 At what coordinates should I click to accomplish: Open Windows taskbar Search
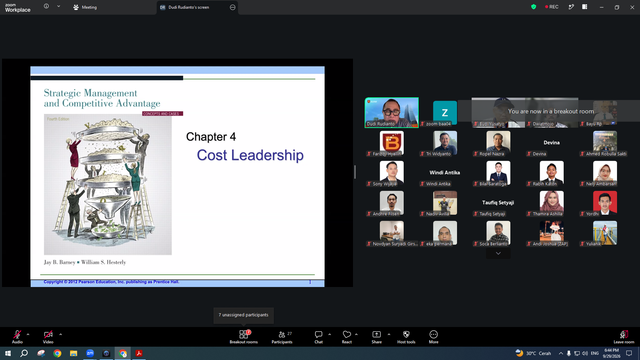(x=24, y=353)
